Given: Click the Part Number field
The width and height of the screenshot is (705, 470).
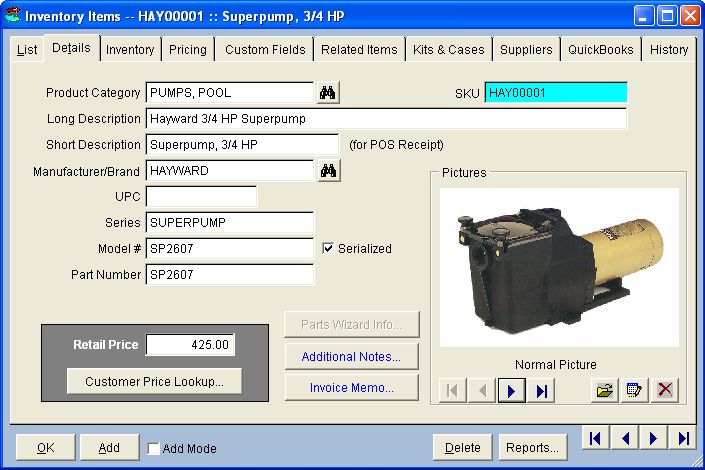Looking at the screenshot, I should tap(230, 274).
